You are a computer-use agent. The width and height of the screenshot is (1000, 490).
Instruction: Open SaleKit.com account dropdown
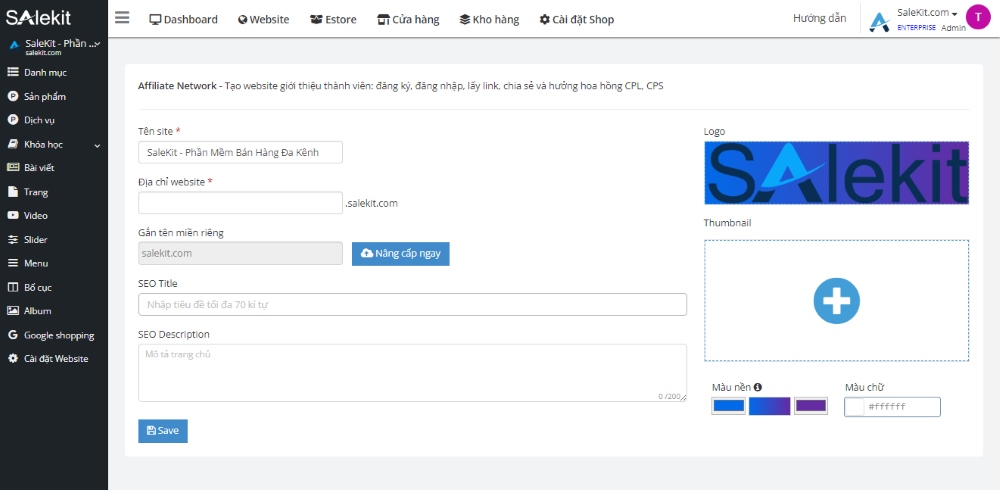click(x=927, y=13)
